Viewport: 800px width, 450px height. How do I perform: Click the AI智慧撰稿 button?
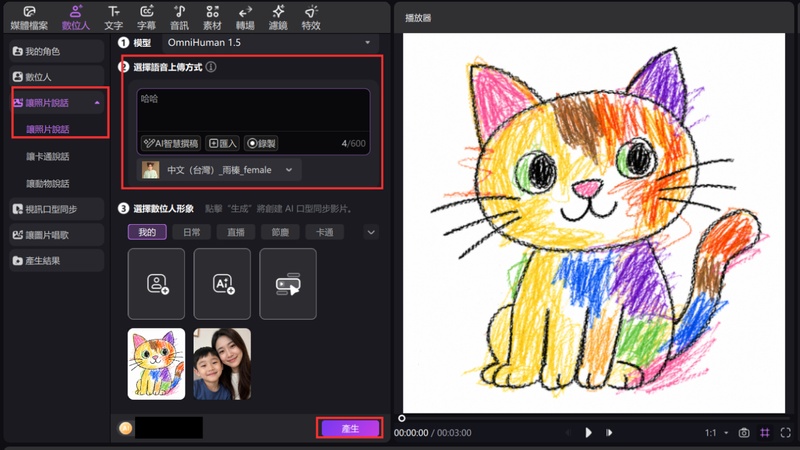(x=171, y=143)
